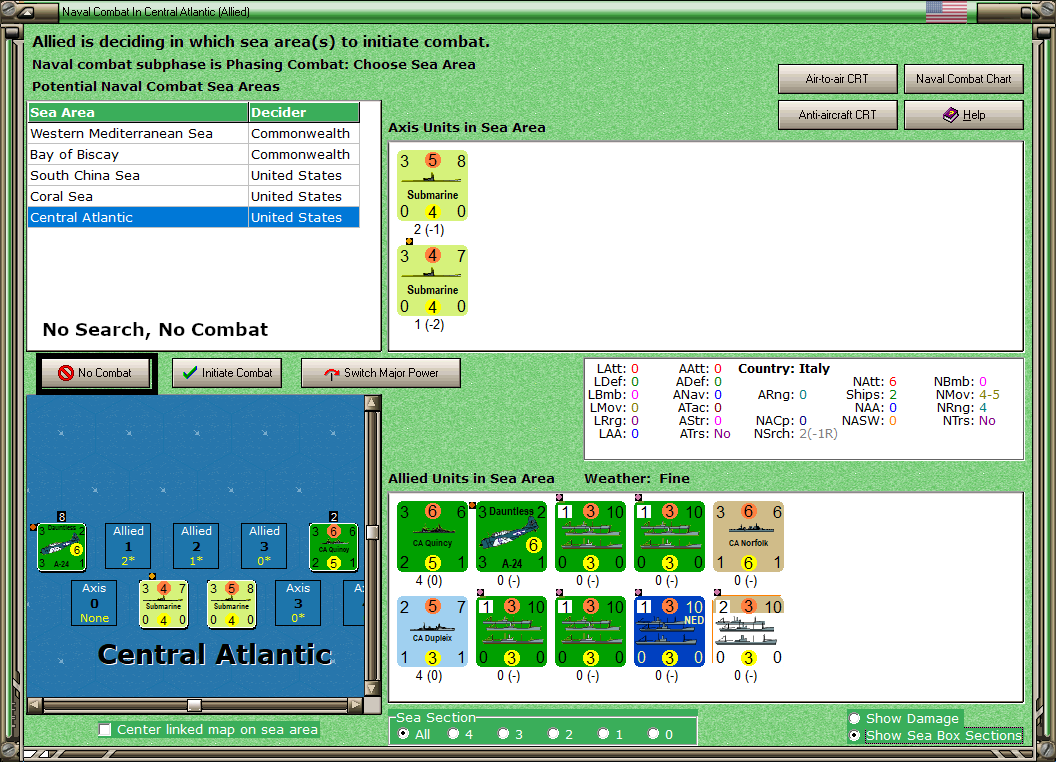Enable Center linked map on sea area
Image resolution: width=1056 pixels, height=762 pixels.
tap(105, 730)
